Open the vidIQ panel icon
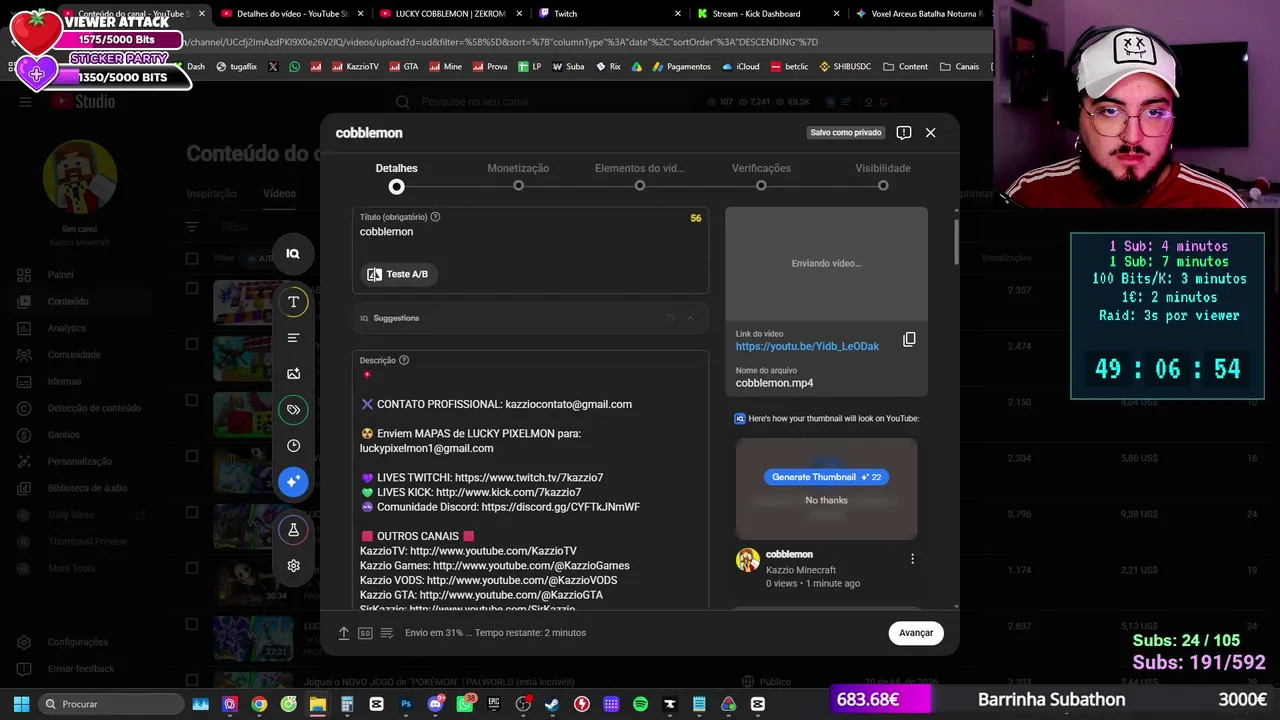 [x=293, y=254]
